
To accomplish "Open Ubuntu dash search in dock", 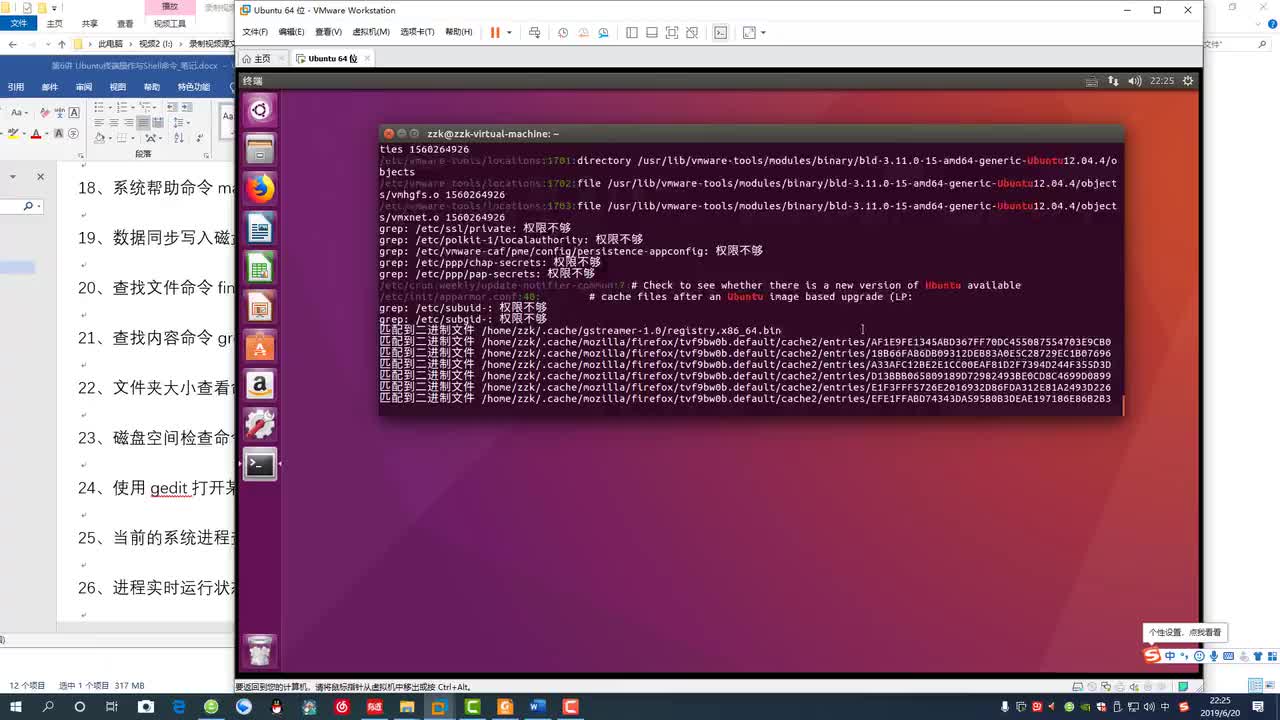I will coord(260,110).
